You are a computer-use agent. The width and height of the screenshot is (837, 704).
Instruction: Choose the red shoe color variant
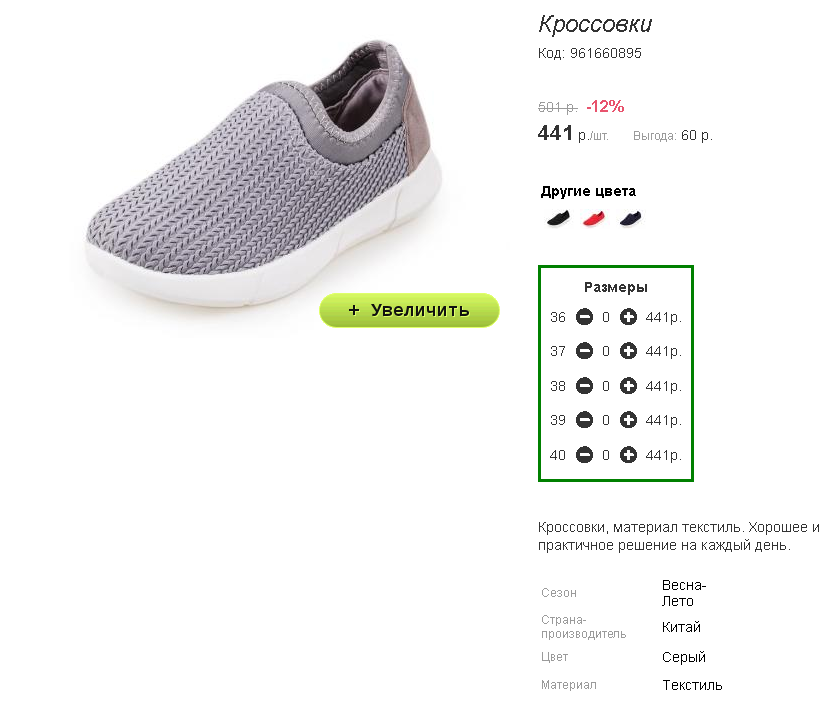pos(594,218)
